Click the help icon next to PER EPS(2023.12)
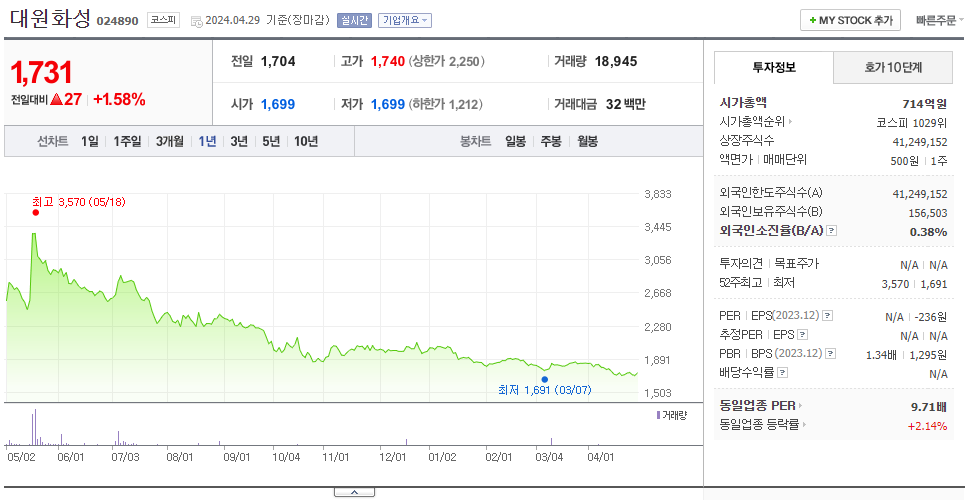This screenshot has width=968, height=500. click(827, 316)
